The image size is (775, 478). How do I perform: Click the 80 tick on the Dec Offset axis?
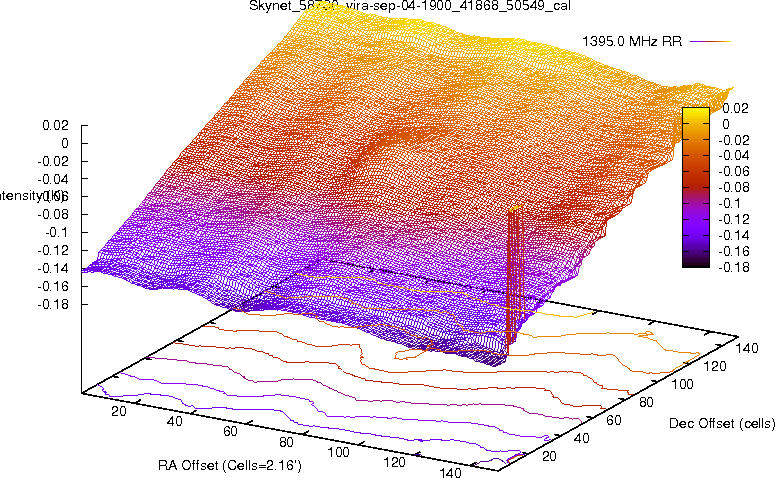tap(646, 402)
